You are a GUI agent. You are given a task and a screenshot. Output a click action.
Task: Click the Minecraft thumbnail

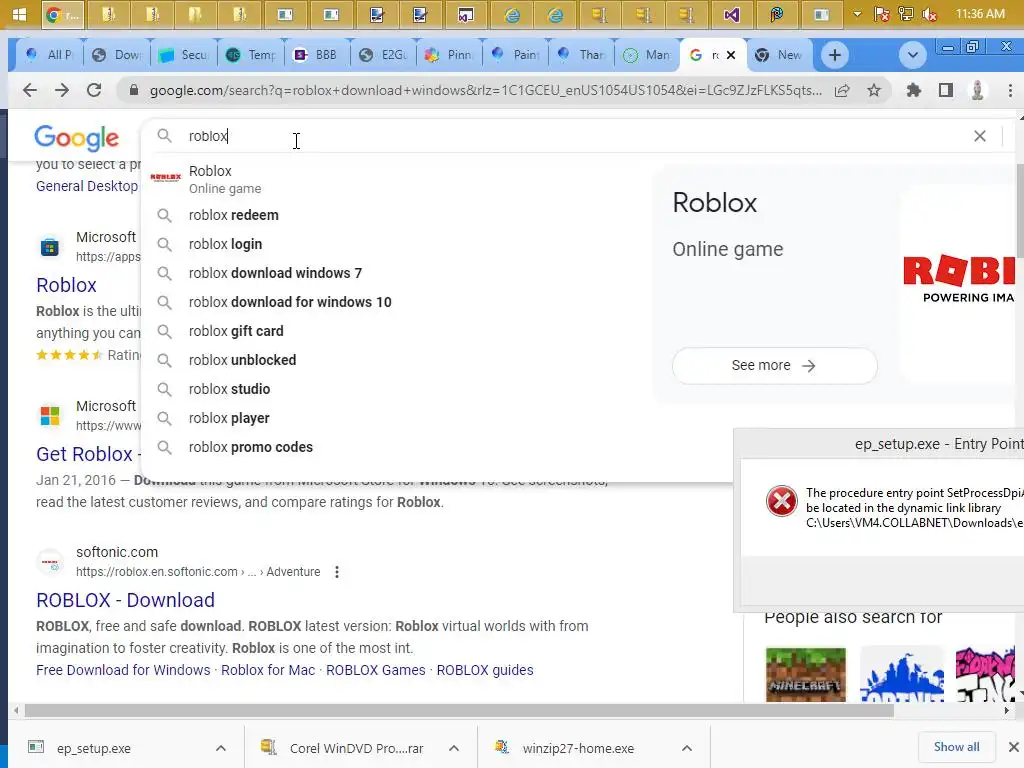(x=806, y=675)
